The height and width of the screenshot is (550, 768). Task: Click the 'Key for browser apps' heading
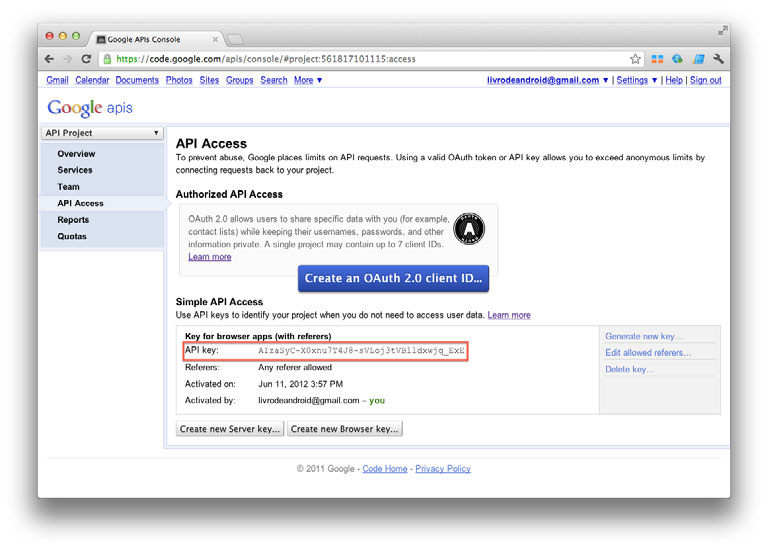pos(258,336)
